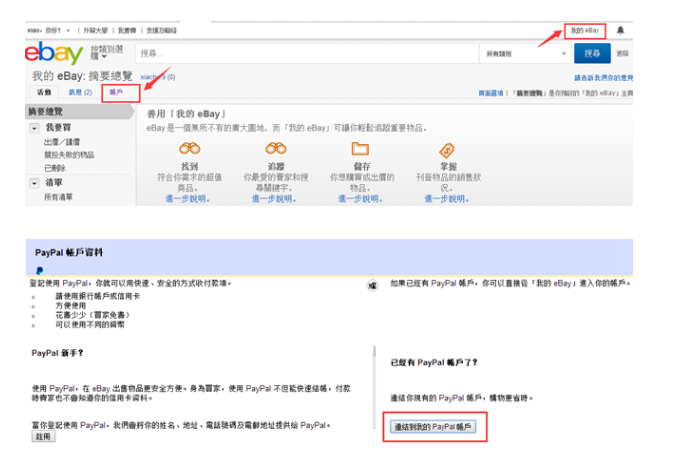The height and width of the screenshot is (465, 674).
Task: Select 已刪除 in the sidebar
Action: click(x=55, y=168)
